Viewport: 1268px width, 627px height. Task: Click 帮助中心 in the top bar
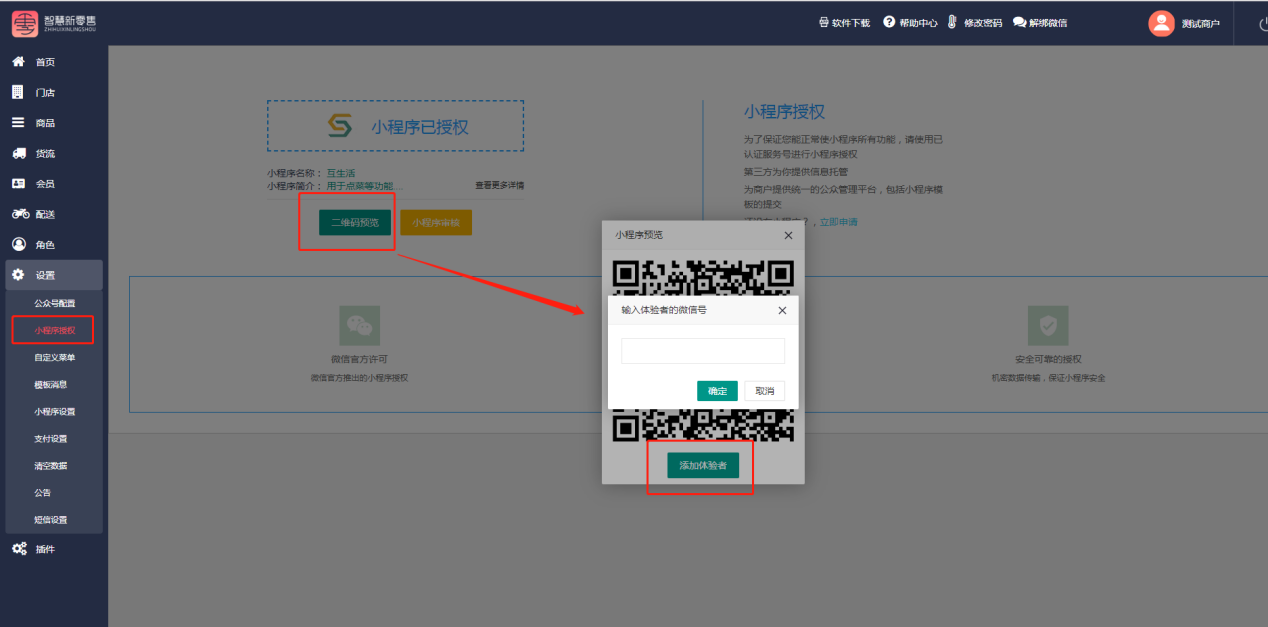tap(918, 23)
